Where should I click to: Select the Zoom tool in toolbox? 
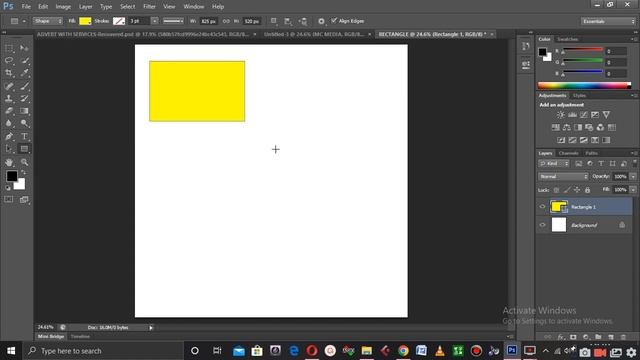coord(24,162)
